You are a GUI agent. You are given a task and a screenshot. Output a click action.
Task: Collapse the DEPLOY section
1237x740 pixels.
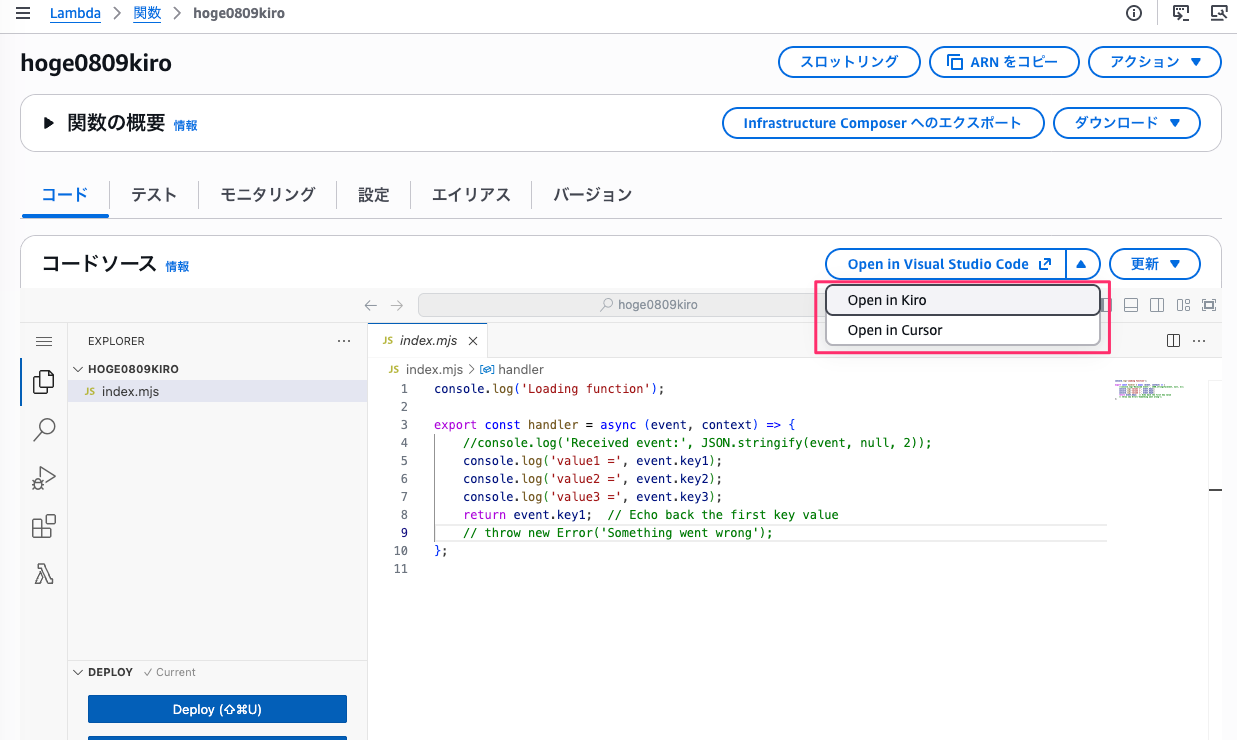tap(80, 672)
